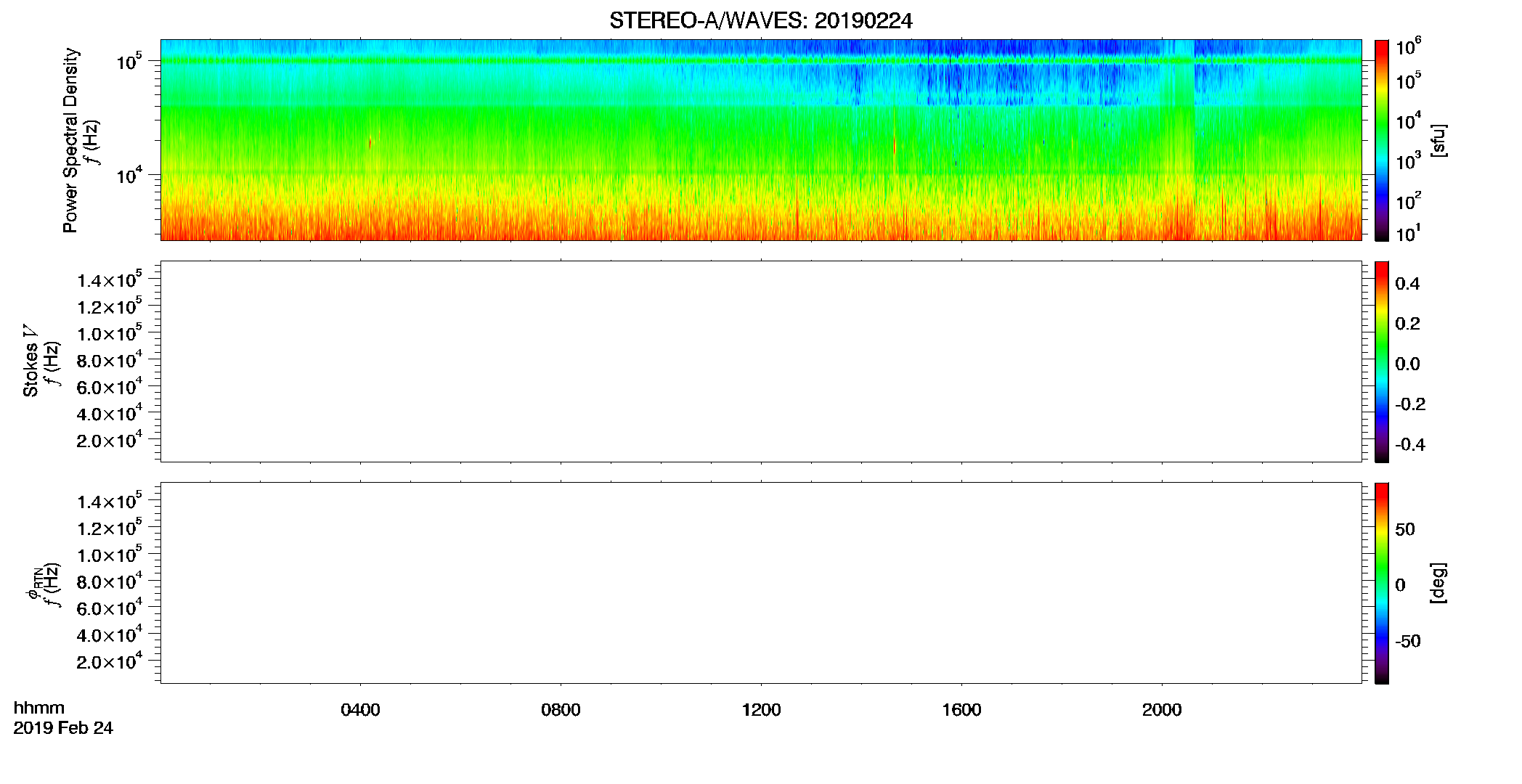Click the 0400 time tick label
The image size is (1522, 784).
point(360,710)
